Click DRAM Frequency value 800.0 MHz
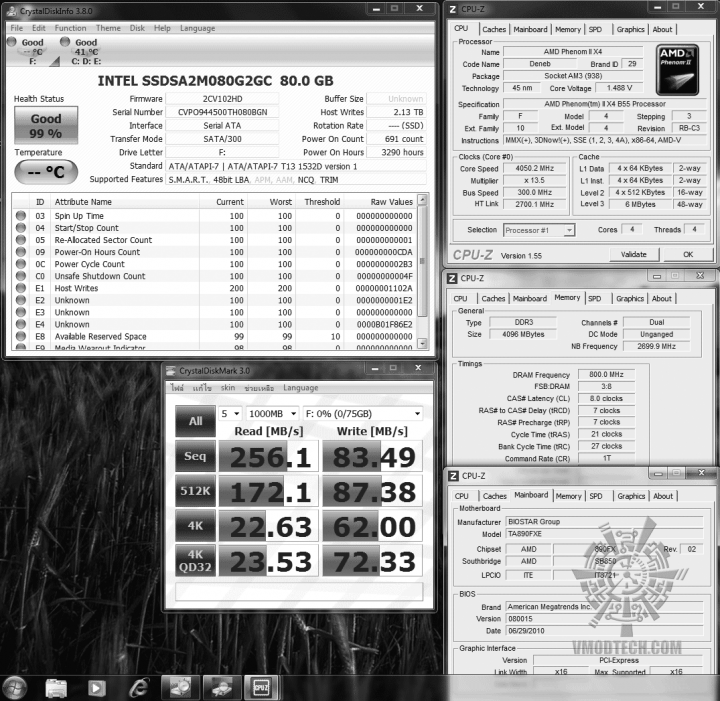720x701 pixels. tap(606, 375)
